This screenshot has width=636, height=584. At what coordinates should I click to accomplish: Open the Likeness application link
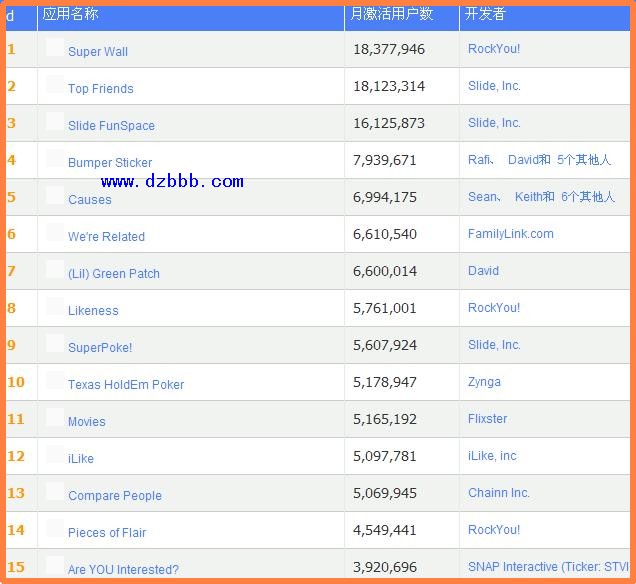click(x=93, y=310)
